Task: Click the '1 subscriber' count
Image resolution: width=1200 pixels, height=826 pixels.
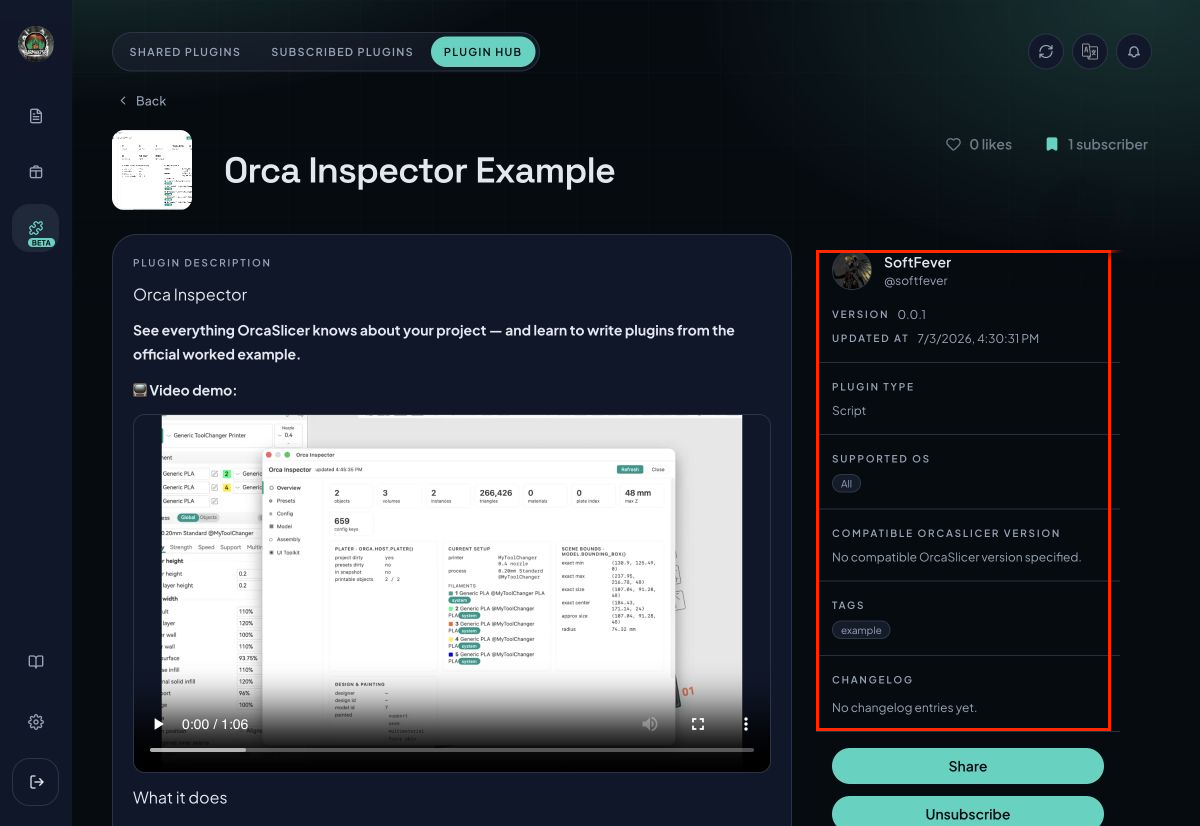Action: coord(1108,145)
